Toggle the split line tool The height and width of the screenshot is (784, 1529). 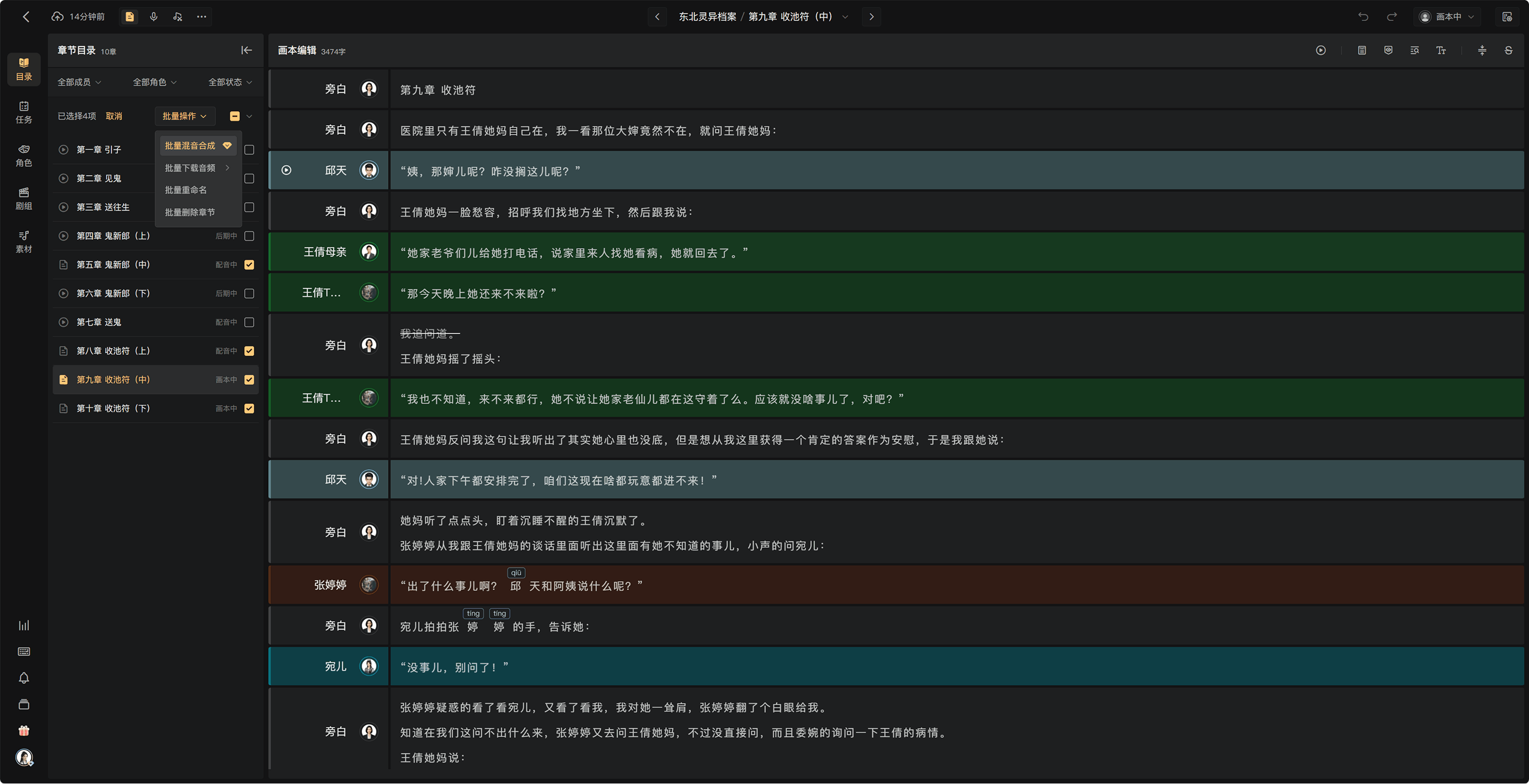pos(1482,50)
